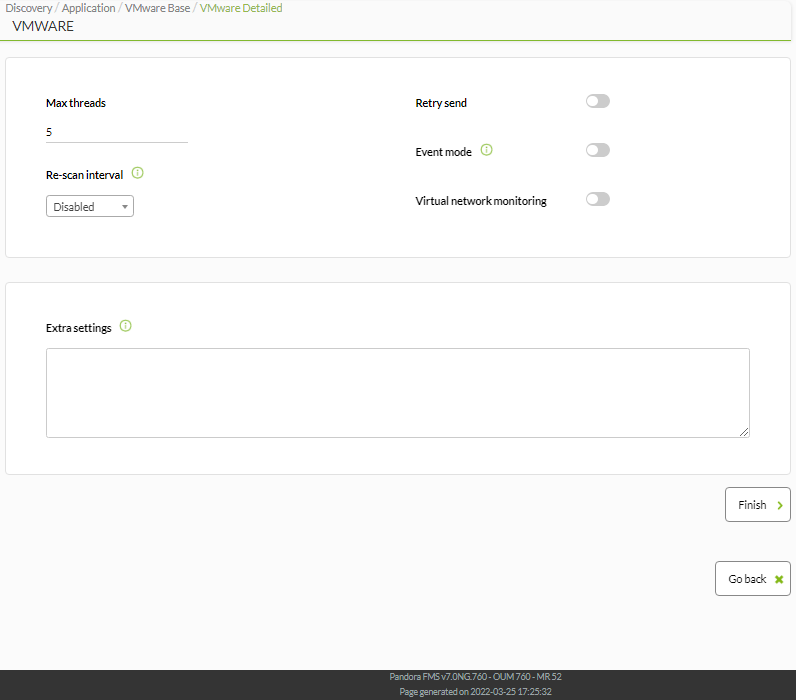Screen dimensions: 800x700
Task: Click the green X in Go back button
Action: point(779,579)
